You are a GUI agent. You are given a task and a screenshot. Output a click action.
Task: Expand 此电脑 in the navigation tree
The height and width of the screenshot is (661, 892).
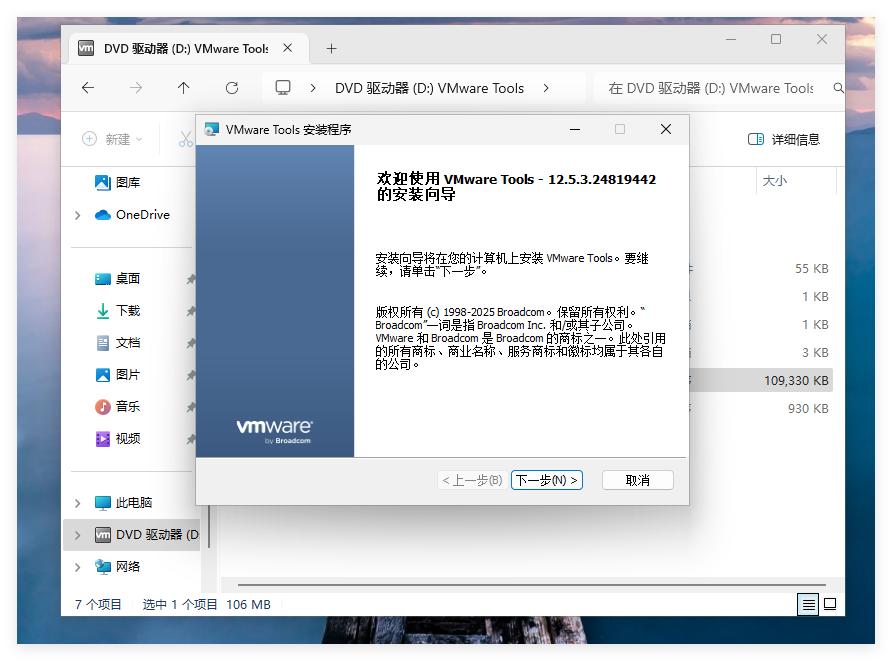coord(78,503)
